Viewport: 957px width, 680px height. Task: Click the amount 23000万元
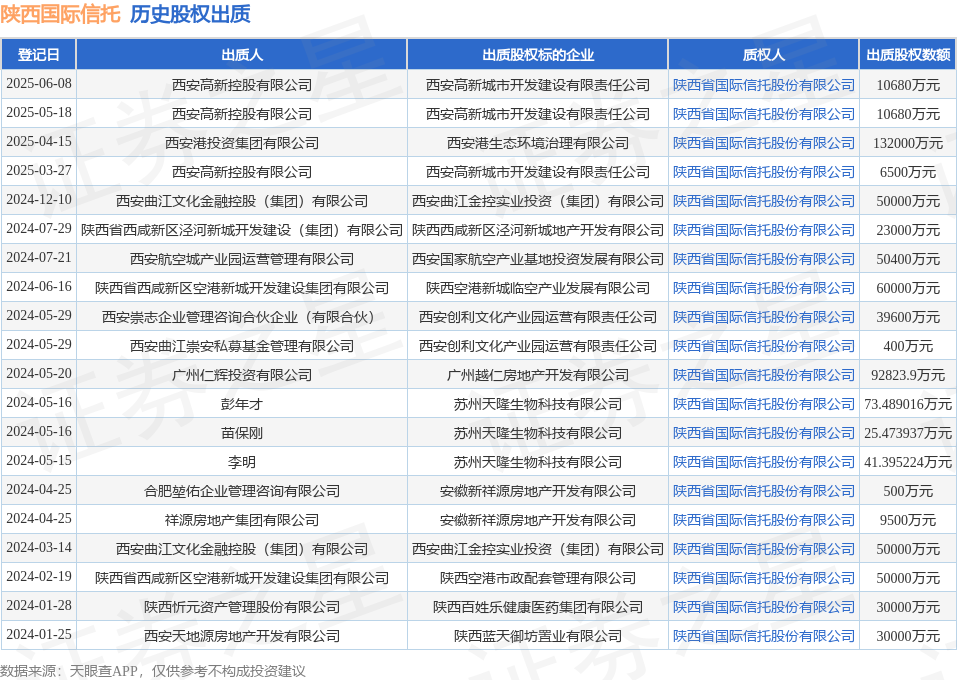pos(908,230)
